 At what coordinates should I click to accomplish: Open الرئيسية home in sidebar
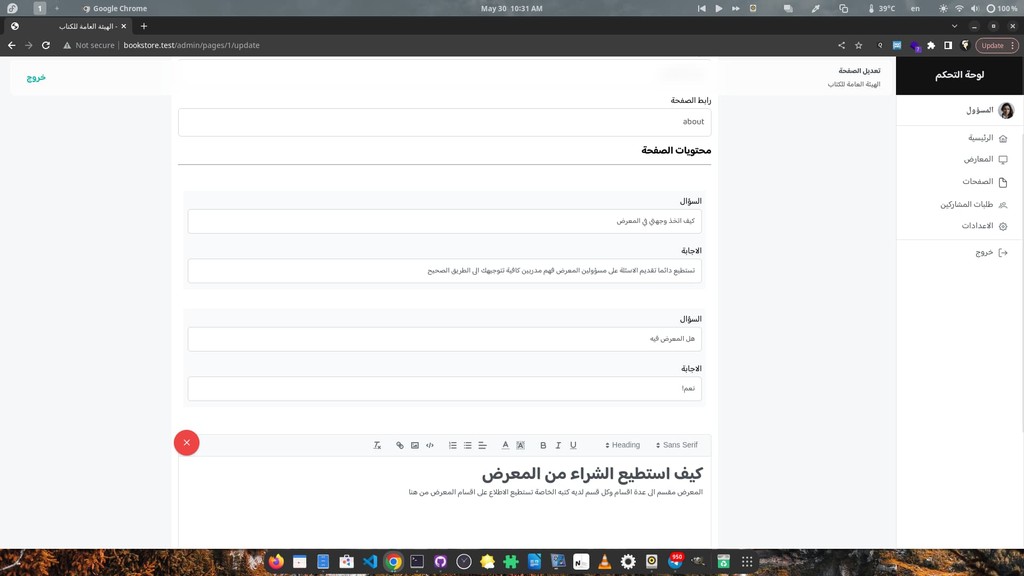(980, 138)
